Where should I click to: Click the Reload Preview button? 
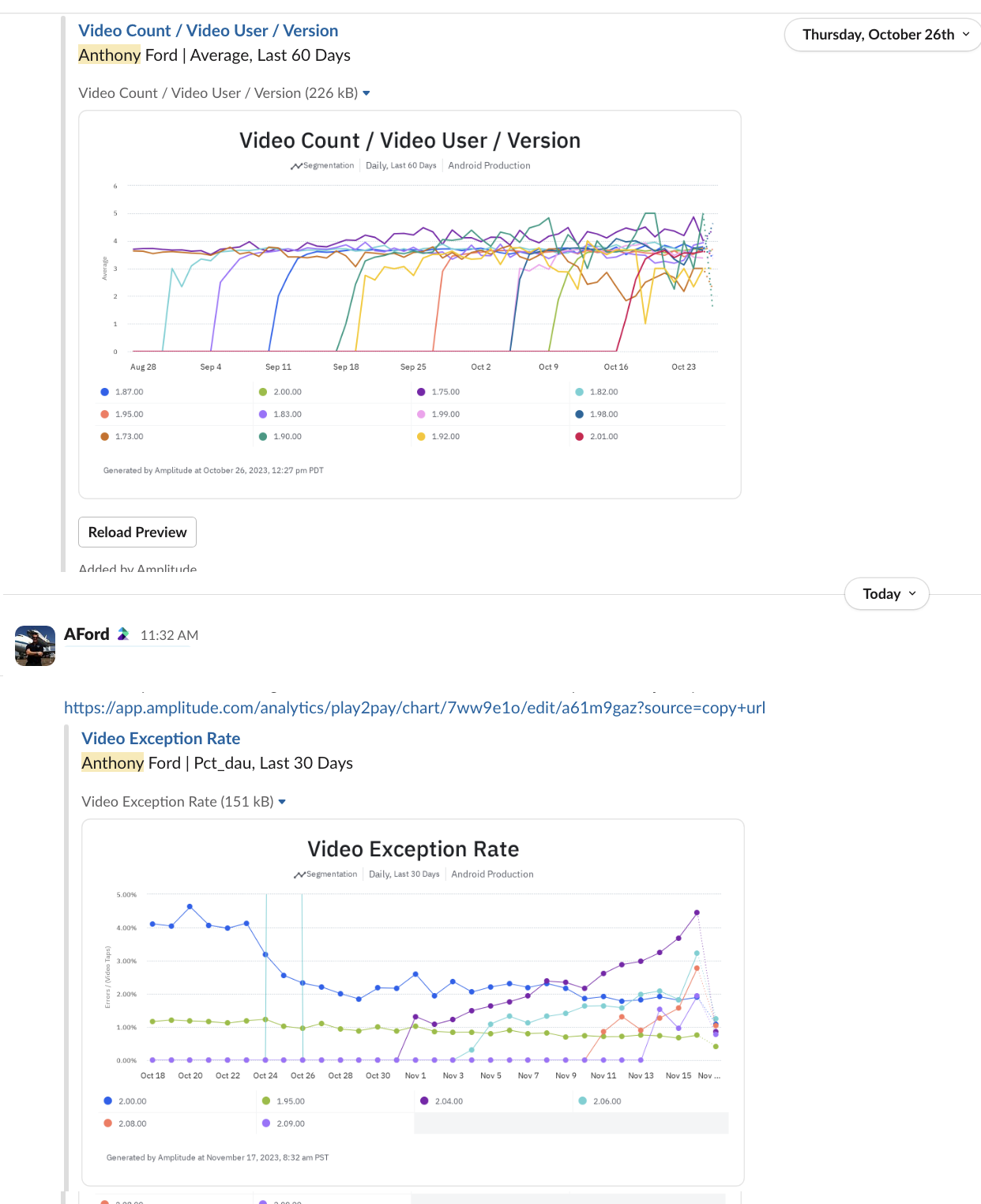tap(137, 532)
